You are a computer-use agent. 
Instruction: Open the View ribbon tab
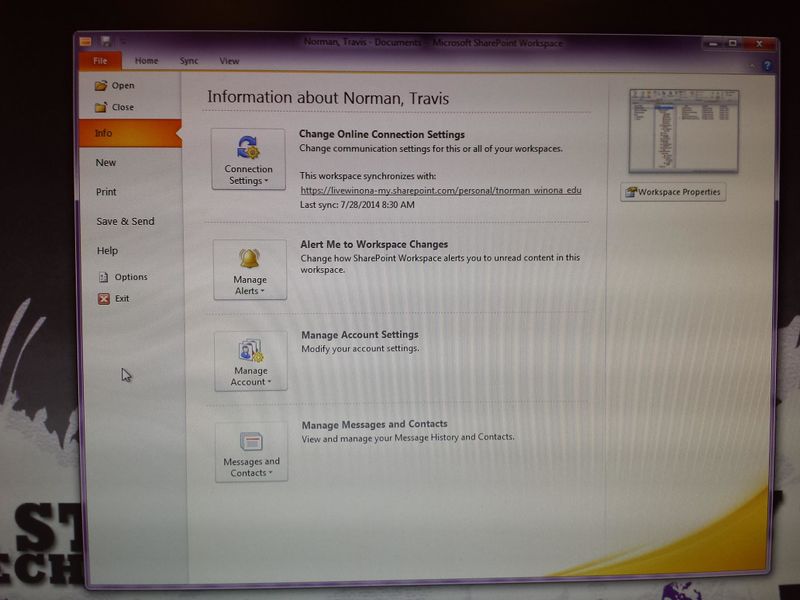pos(229,61)
